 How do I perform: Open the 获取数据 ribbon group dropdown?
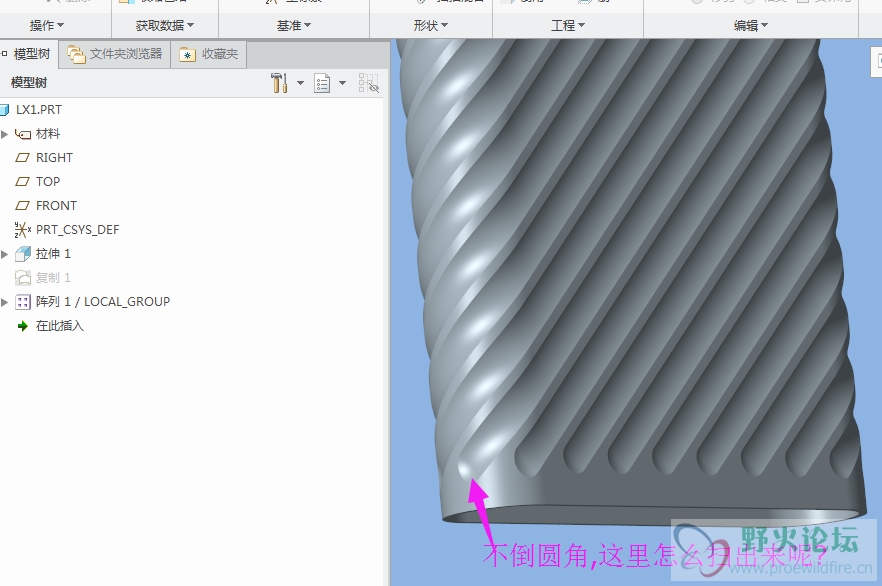[x=165, y=25]
